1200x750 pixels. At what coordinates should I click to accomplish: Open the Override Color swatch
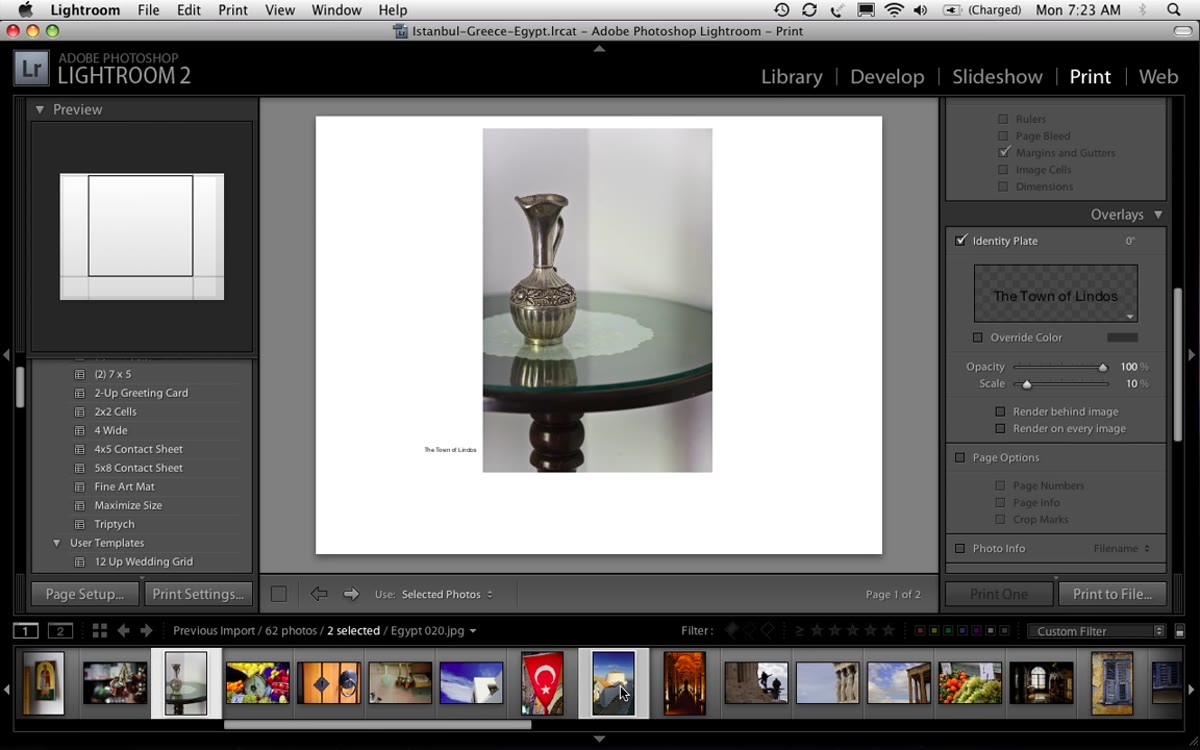point(1122,338)
